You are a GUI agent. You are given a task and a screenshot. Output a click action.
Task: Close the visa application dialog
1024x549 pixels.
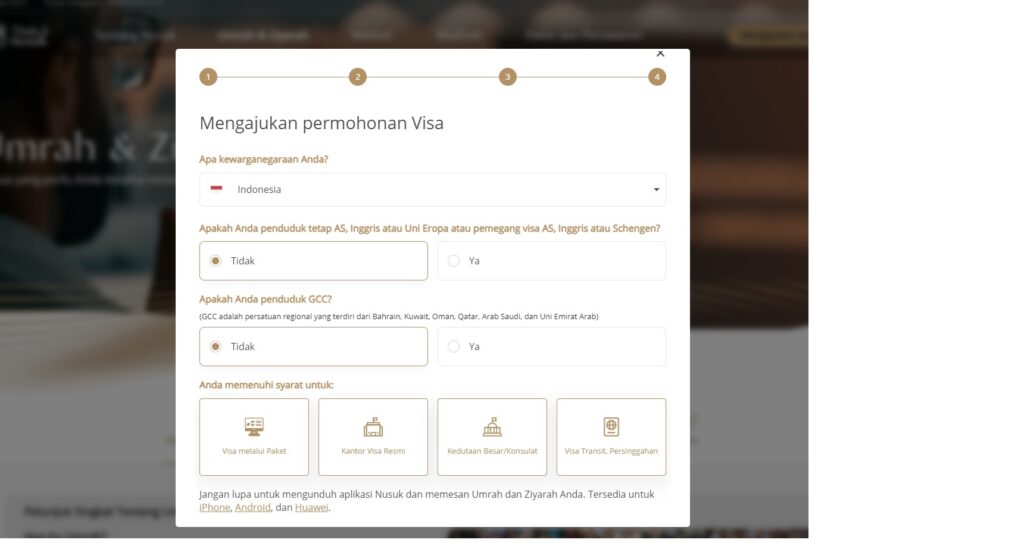pos(660,54)
